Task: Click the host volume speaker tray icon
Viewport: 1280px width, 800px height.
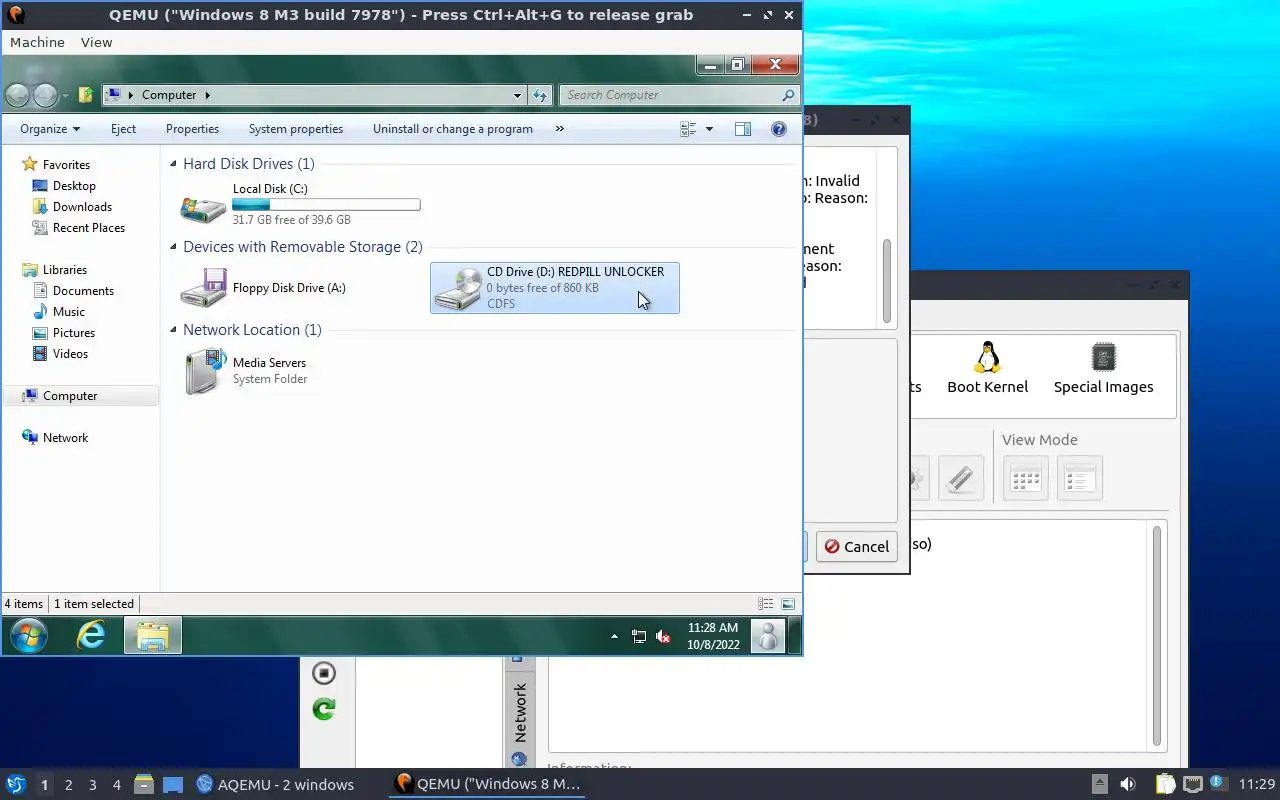Action: point(1127,784)
